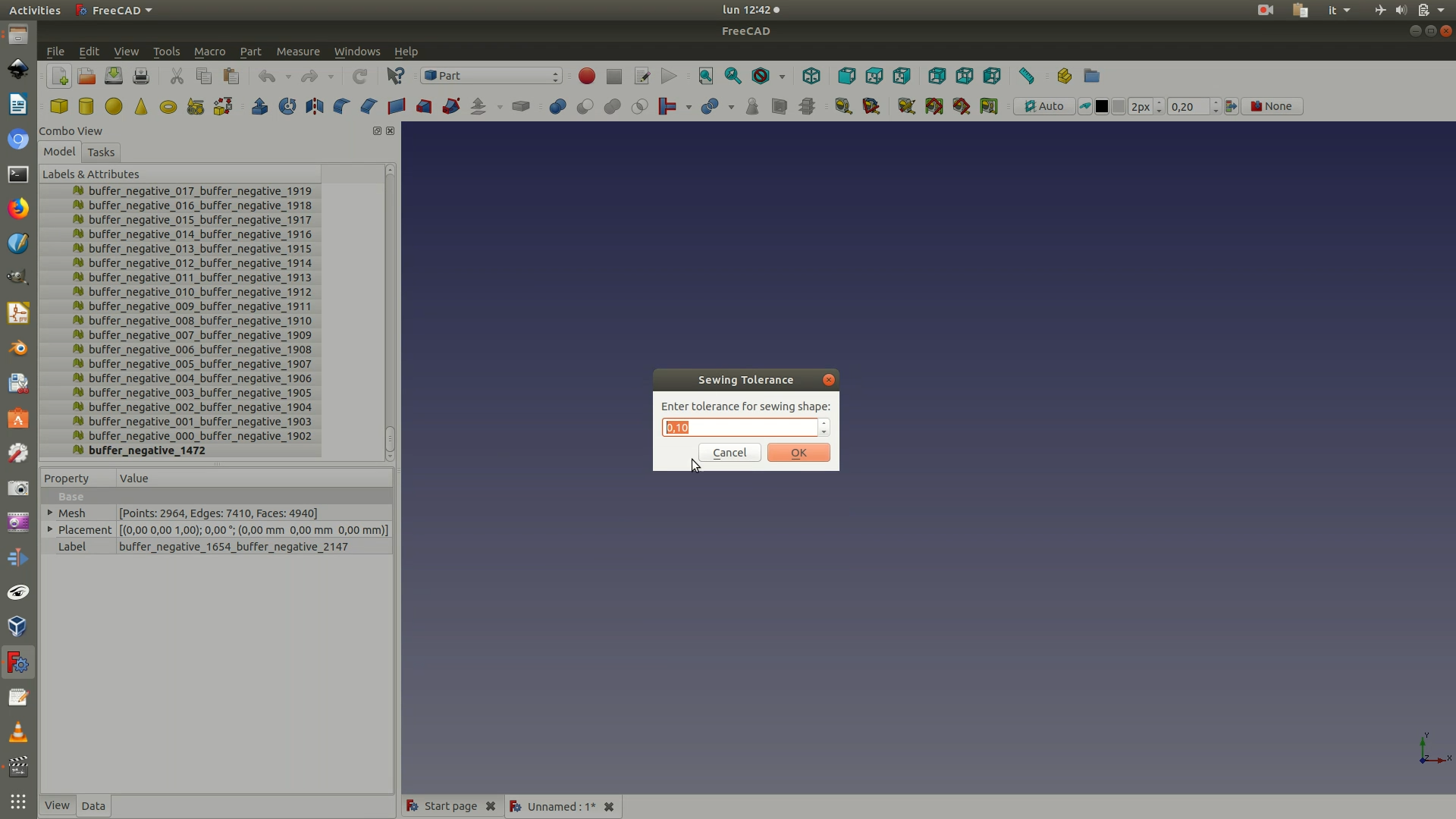Click the Save document icon
This screenshot has width=1456, height=819.
tap(114, 76)
